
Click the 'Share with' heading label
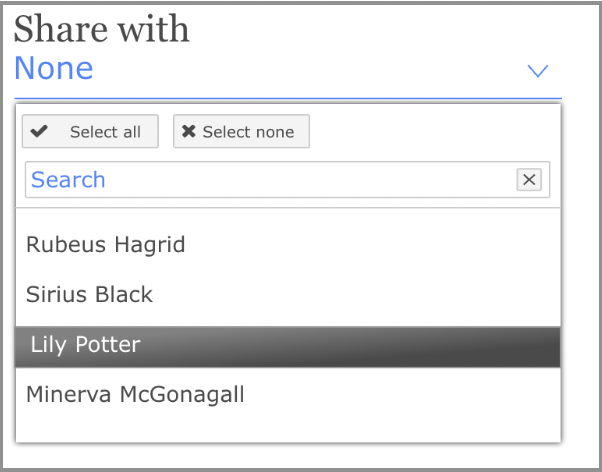(101, 29)
